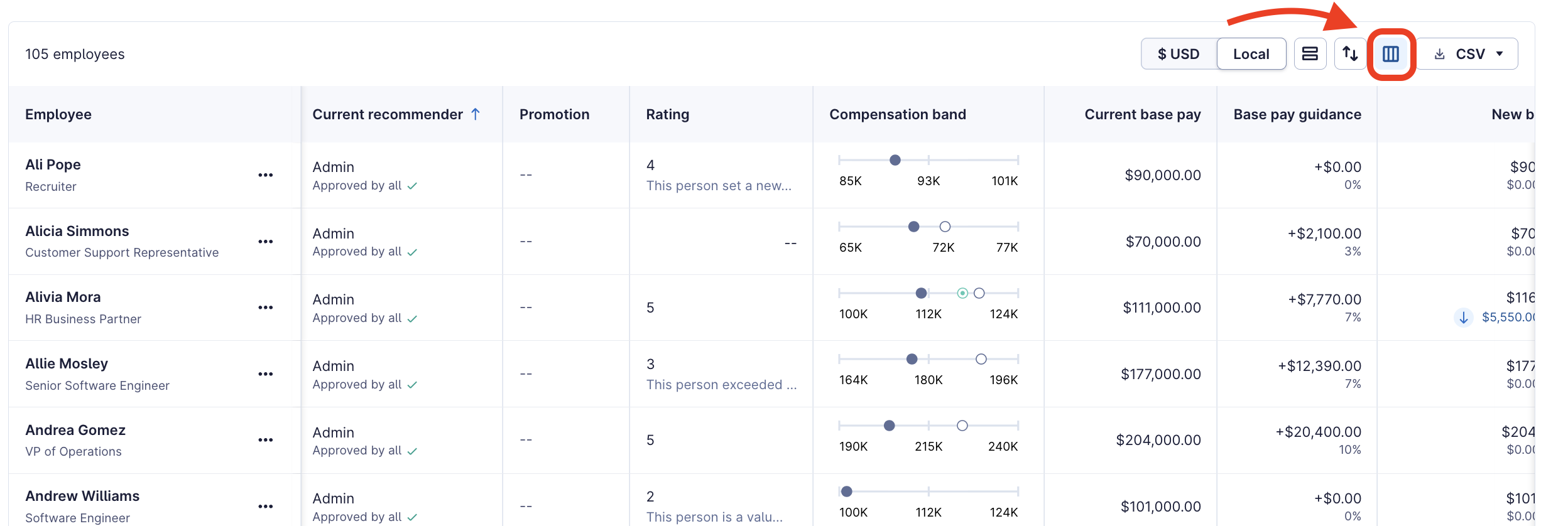Switch currency display to $ USD

[1179, 54]
